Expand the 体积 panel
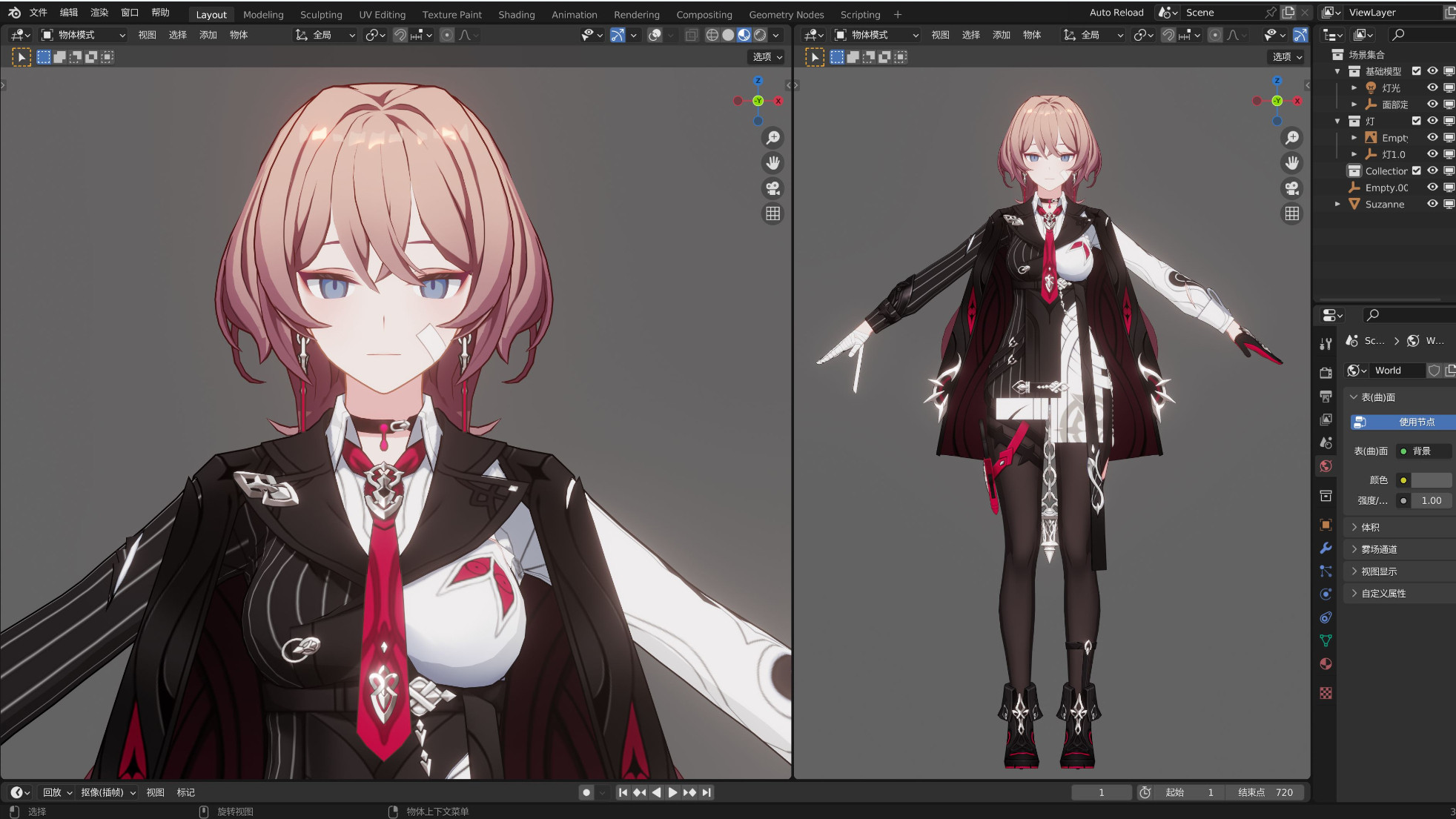The width and height of the screenshot is (1456, 819). [1370, 527]
